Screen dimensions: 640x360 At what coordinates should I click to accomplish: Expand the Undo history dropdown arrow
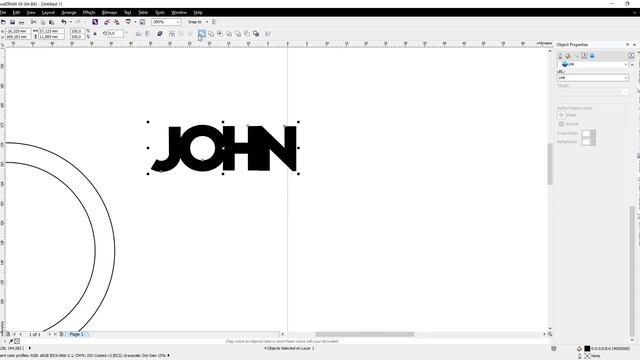point(70,22)
